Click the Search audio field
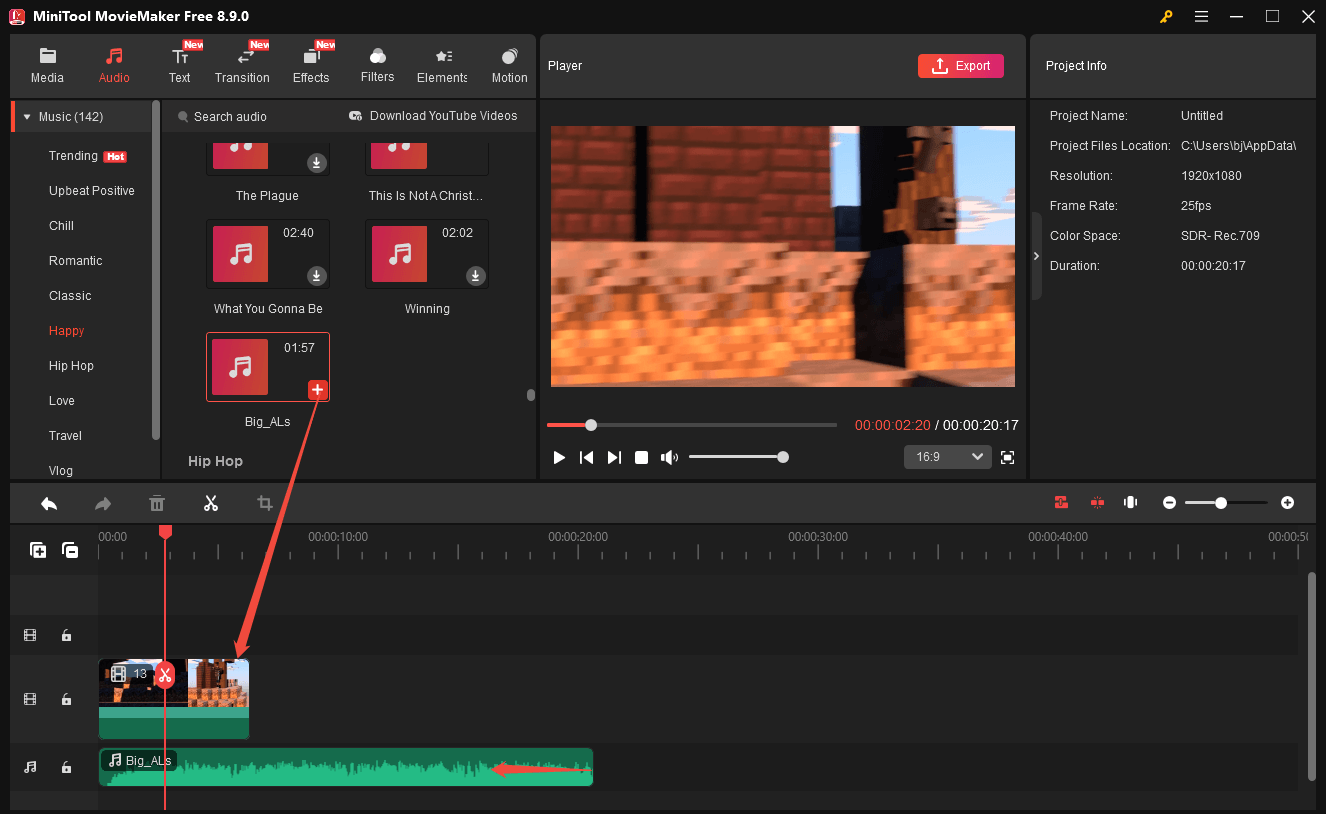Screen dimensions: 1326x814 (x=255, y=117)
